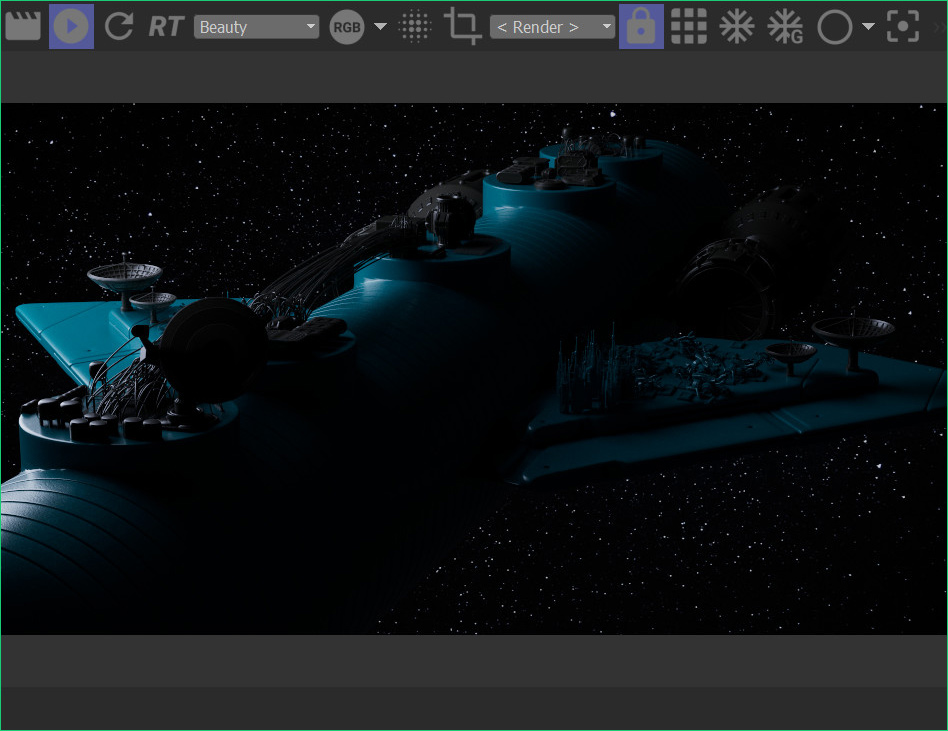Click the grid bucket icon

pos(689,27)
